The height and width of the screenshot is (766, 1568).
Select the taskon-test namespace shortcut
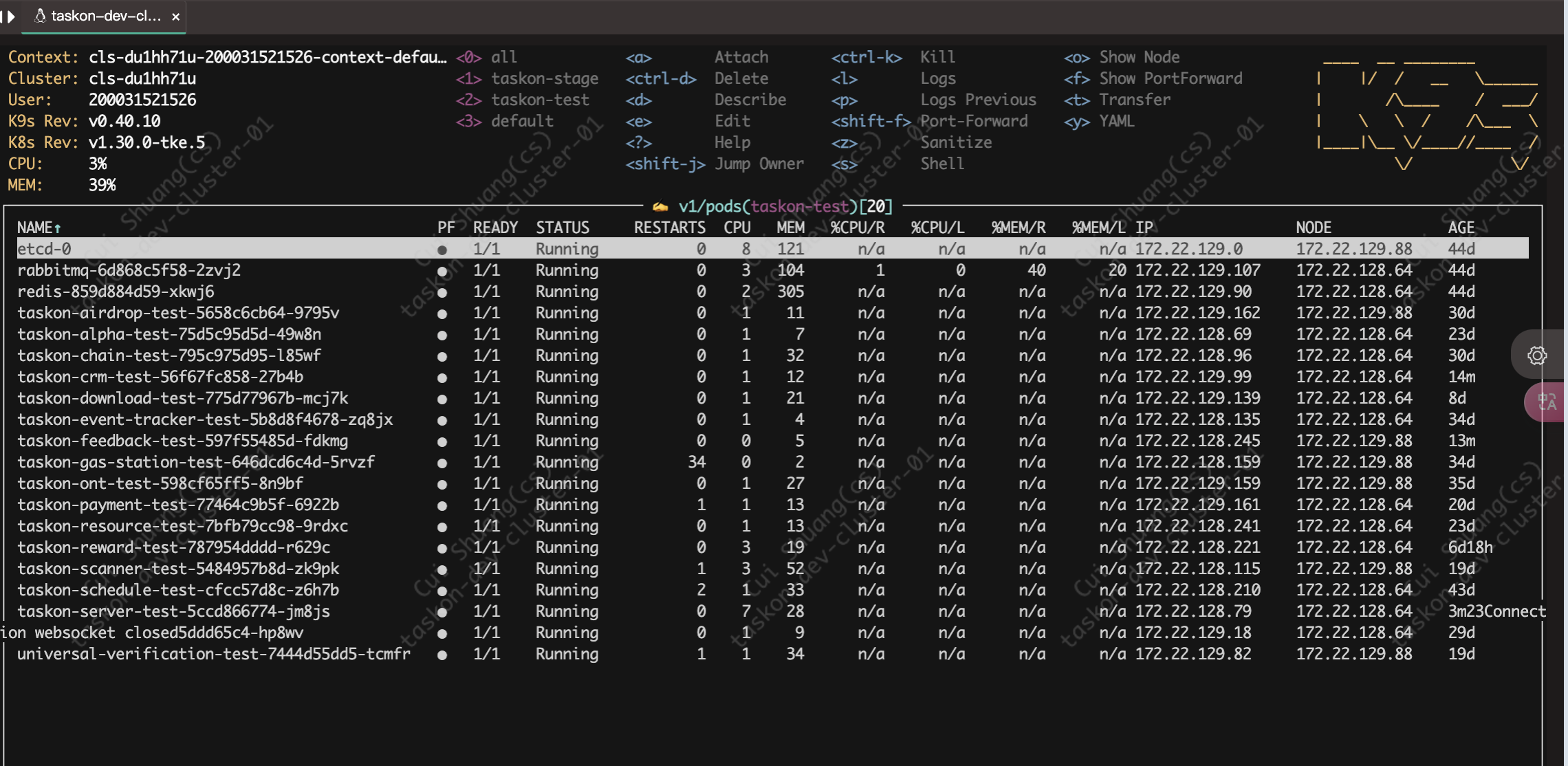[540, 100]
